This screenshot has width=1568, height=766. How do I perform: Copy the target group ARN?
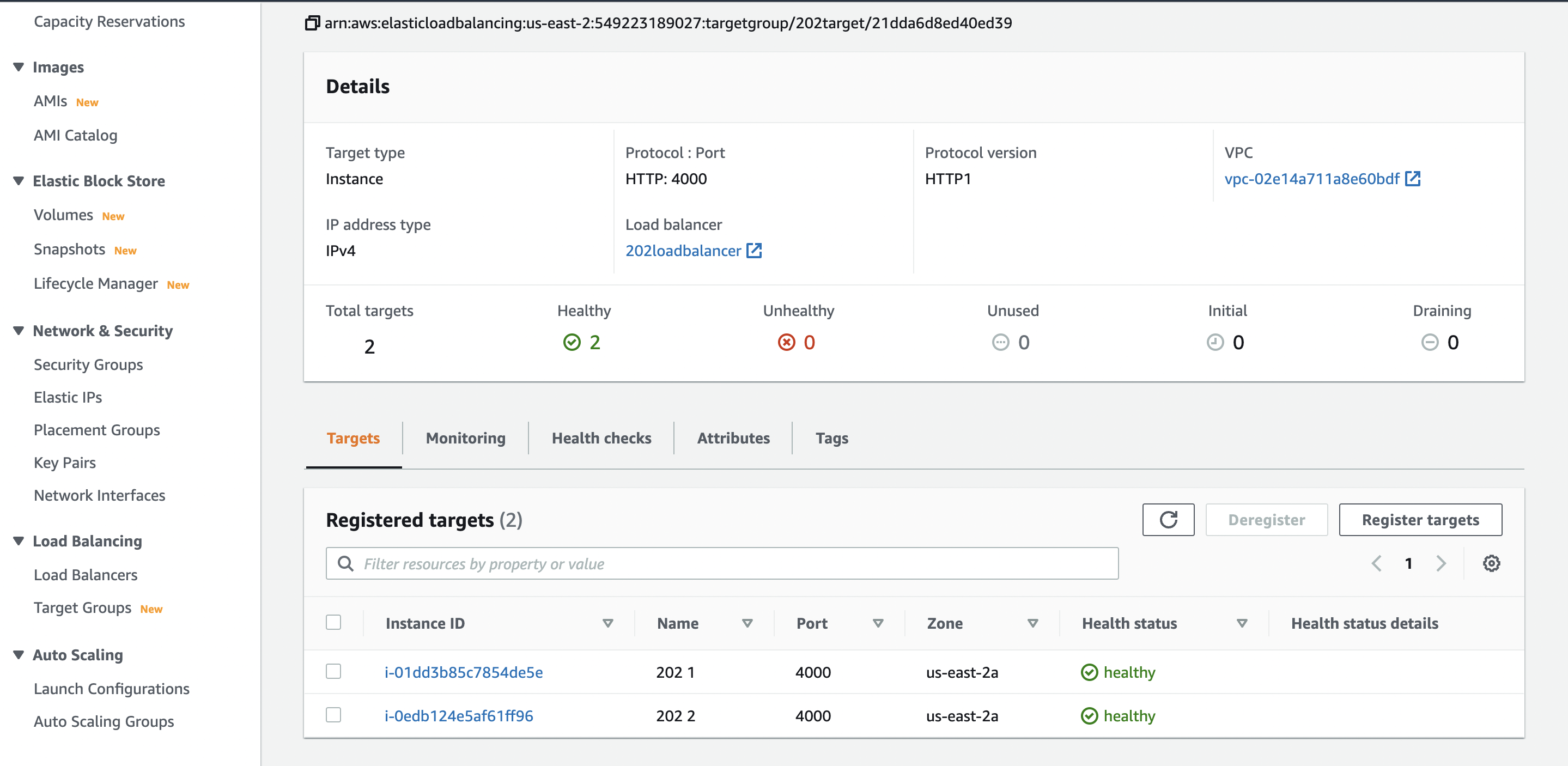(311, 22)
